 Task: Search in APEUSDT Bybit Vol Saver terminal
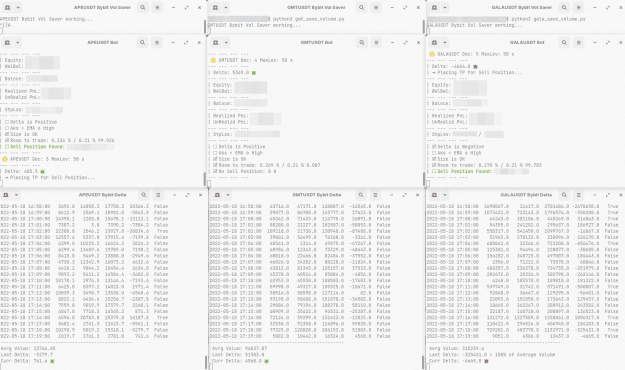pyautogui.click(x=143, y=8)
